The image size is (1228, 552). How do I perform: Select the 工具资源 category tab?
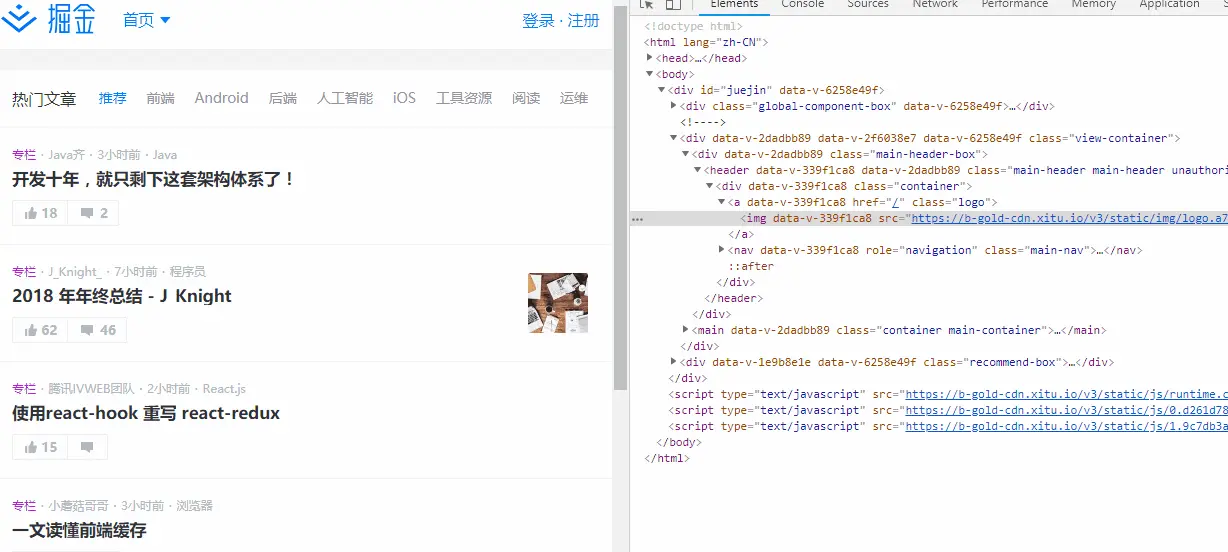pyautogui.click(x=464, y=98)
